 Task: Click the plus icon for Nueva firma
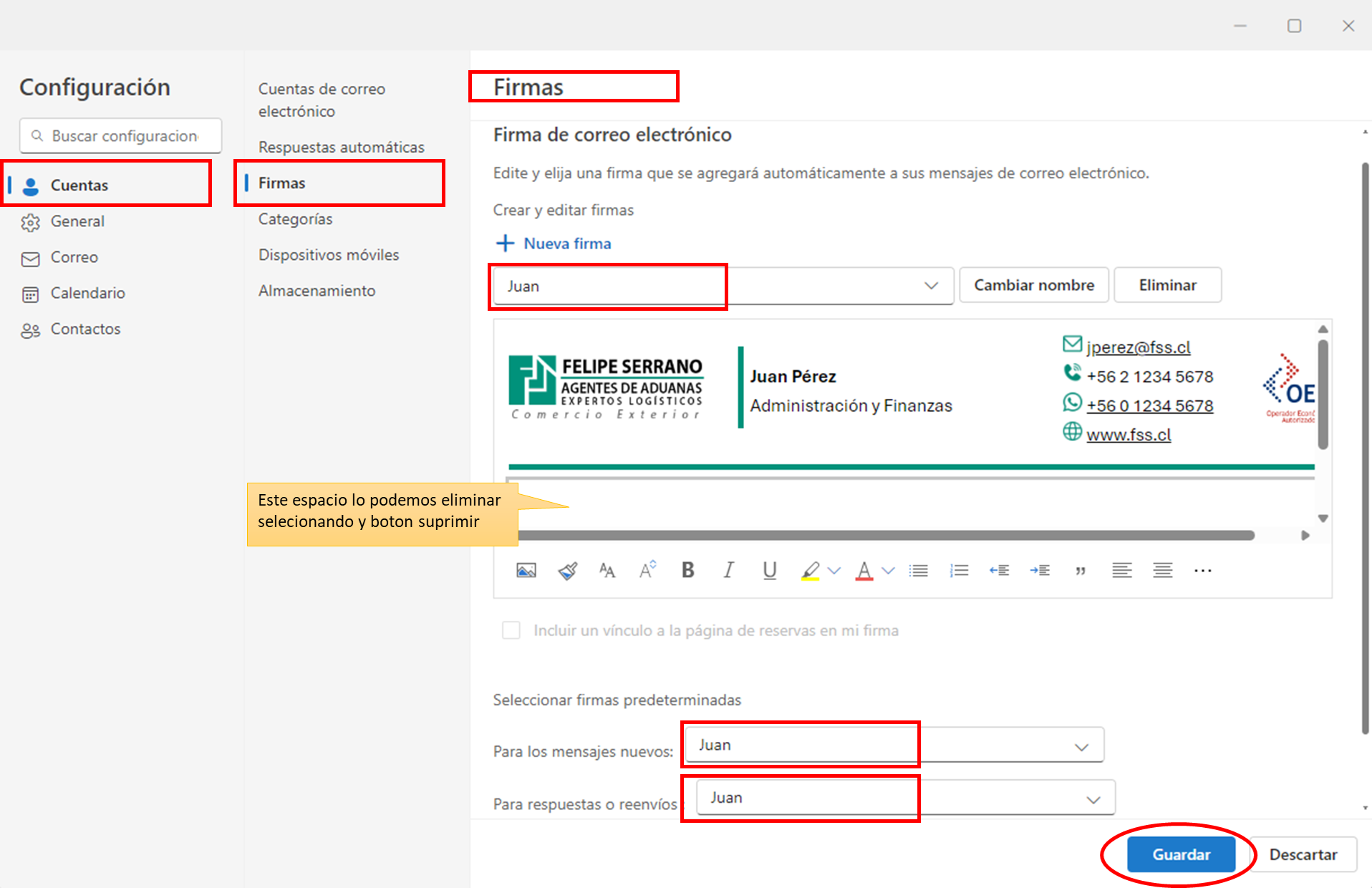[506, 243]
